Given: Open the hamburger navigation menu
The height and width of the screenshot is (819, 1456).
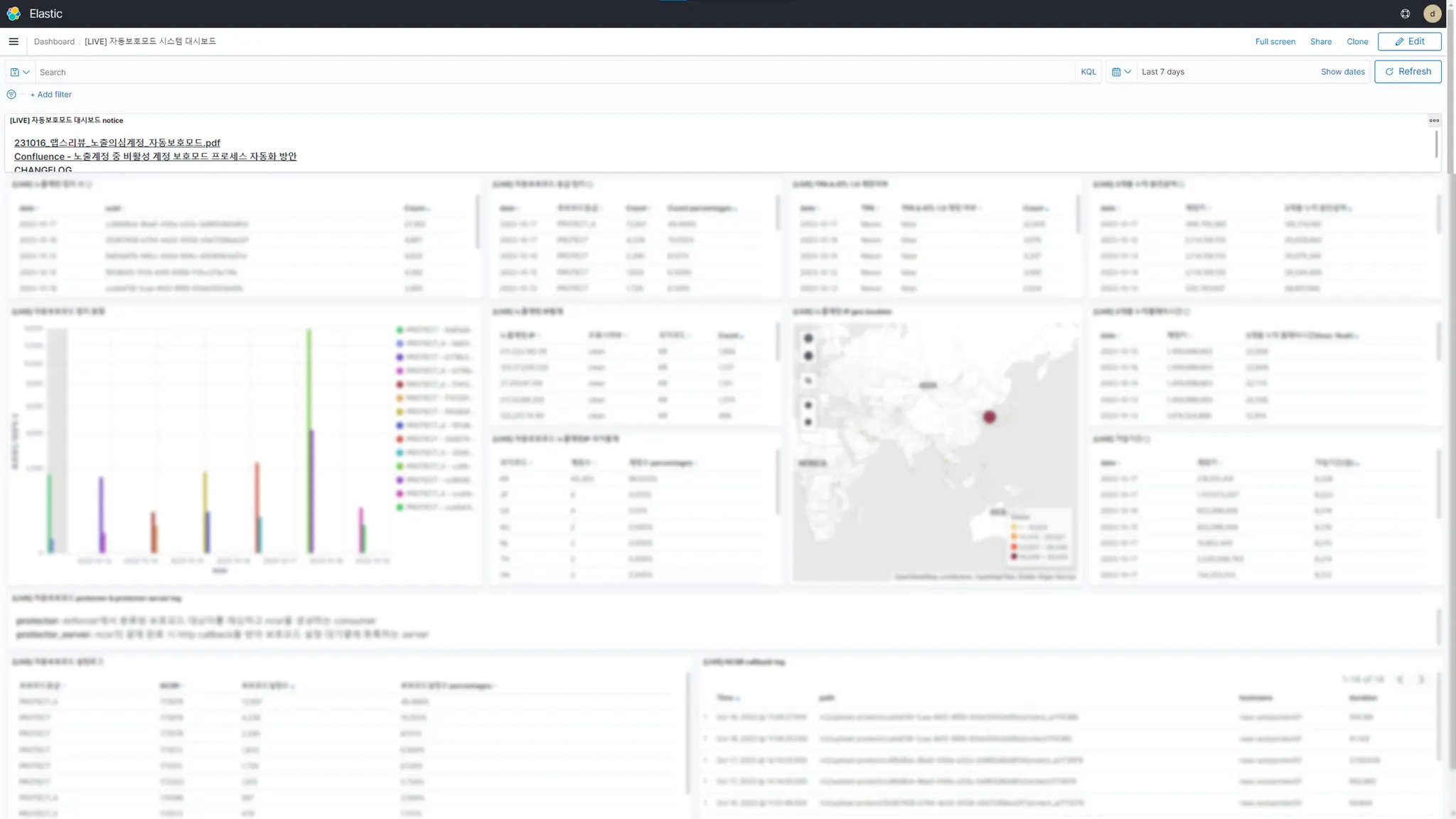Looking at the screenshot, I should click(14, 41).
